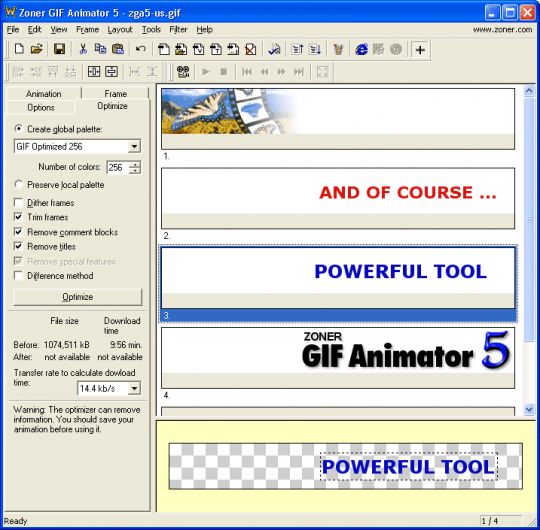
Task: Increase number of colors with spinner
Action: point(134,164)
